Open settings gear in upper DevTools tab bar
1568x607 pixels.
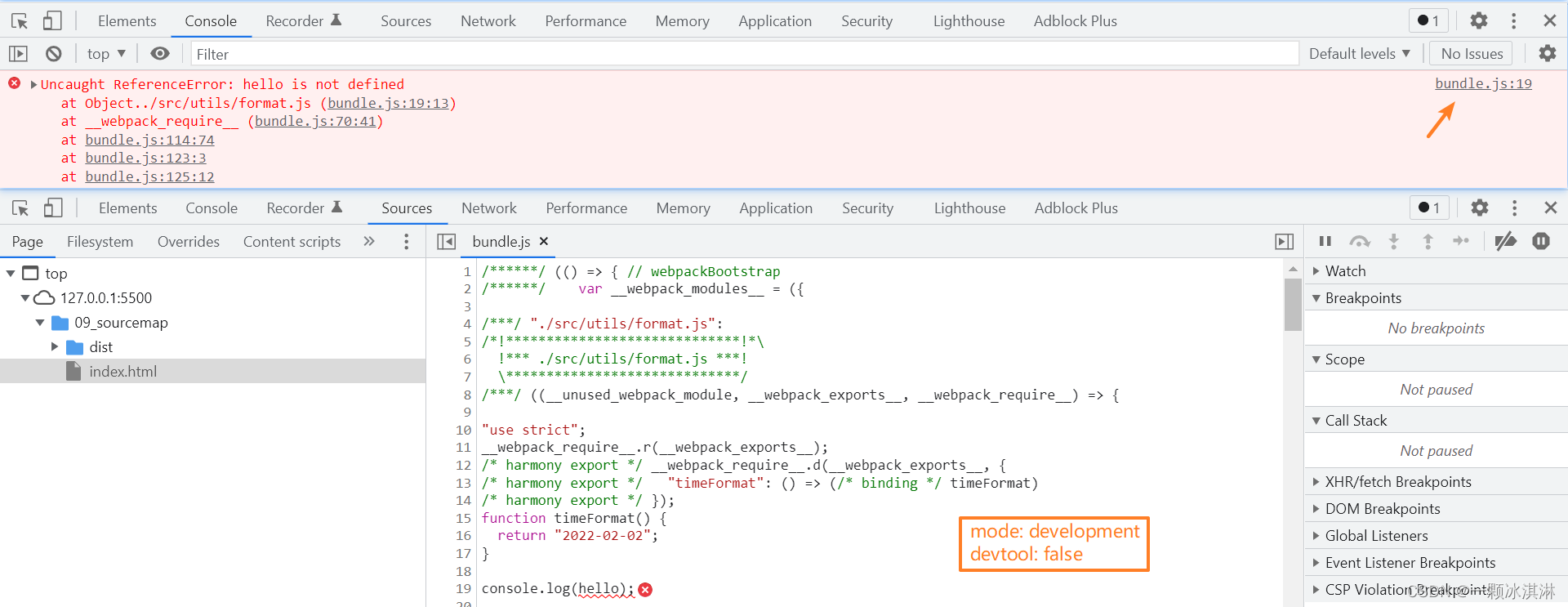pos(1479,20)
